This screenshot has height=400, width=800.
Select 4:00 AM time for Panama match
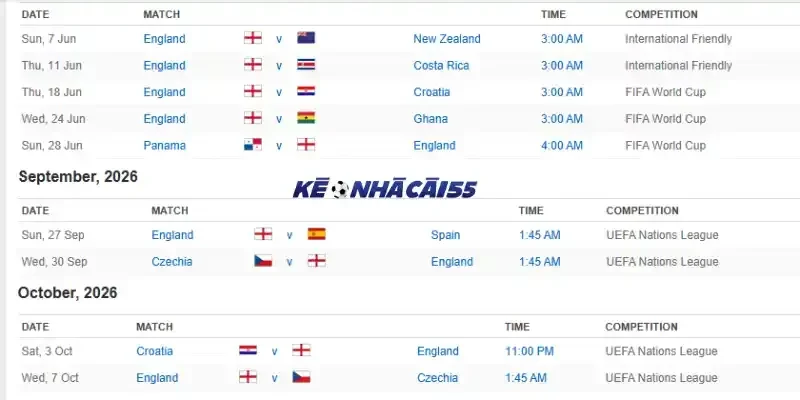[x=562, y=145]
